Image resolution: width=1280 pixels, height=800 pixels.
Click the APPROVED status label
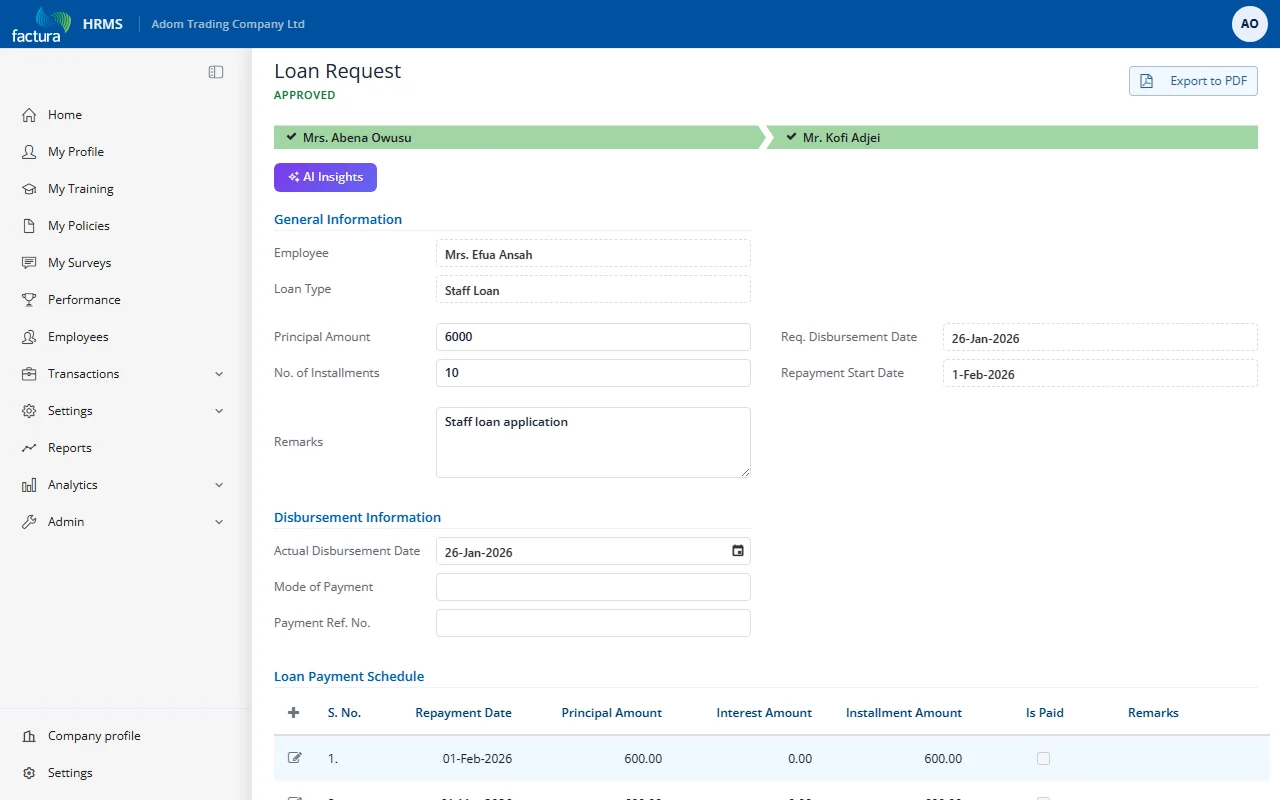[x=305, y=96]
